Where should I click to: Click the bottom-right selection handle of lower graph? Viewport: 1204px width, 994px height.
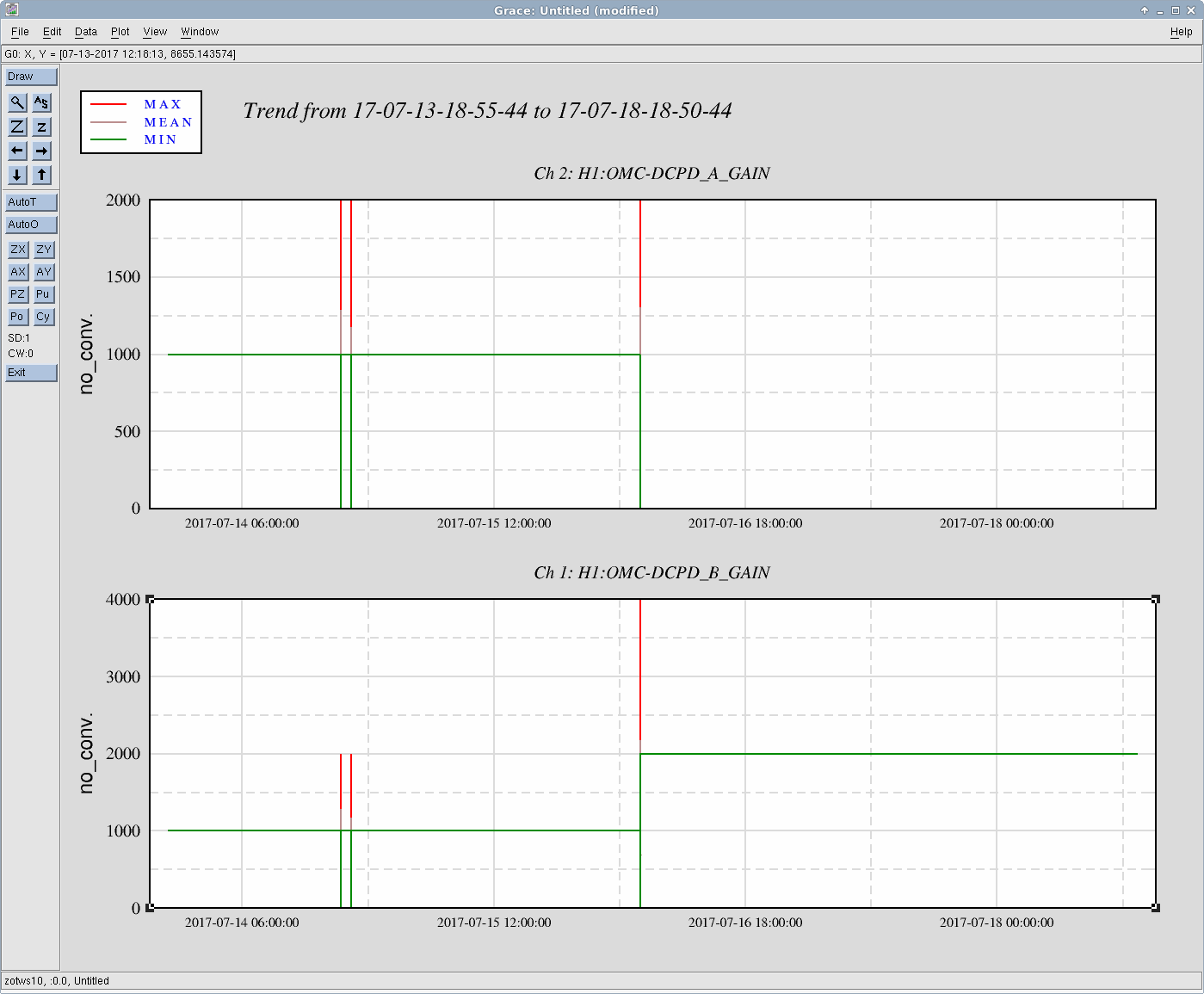pos(1156,908)
